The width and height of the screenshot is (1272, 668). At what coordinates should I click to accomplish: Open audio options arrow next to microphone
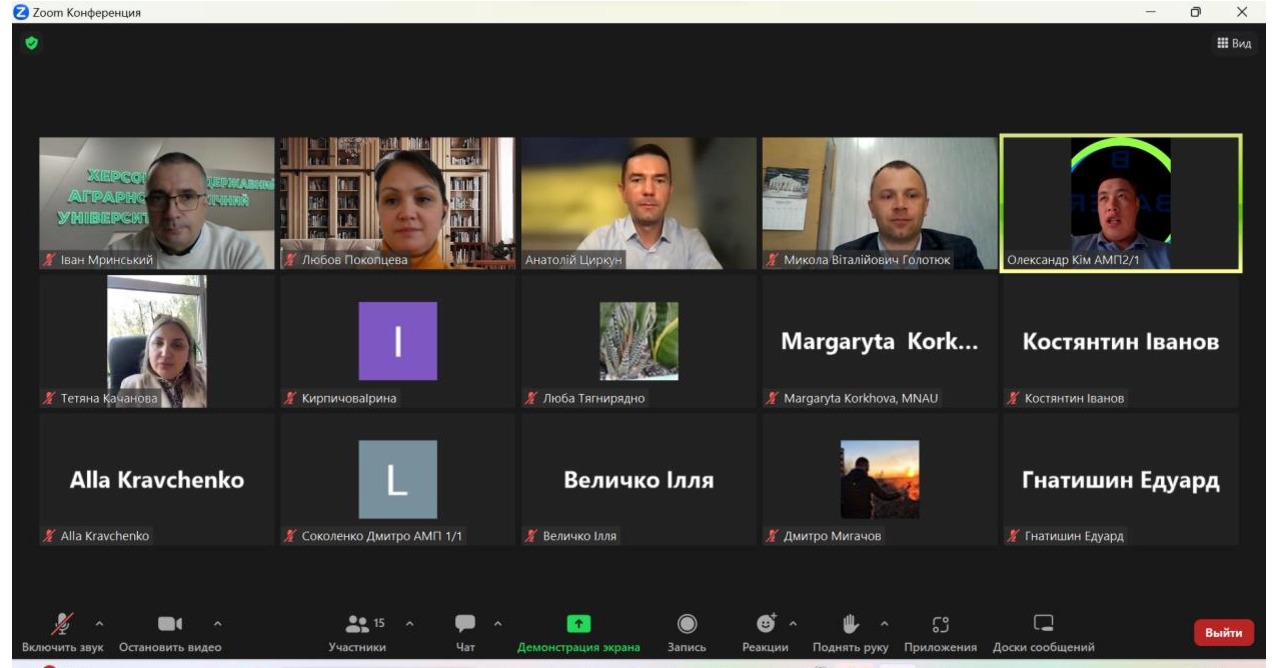coord(98,624)
